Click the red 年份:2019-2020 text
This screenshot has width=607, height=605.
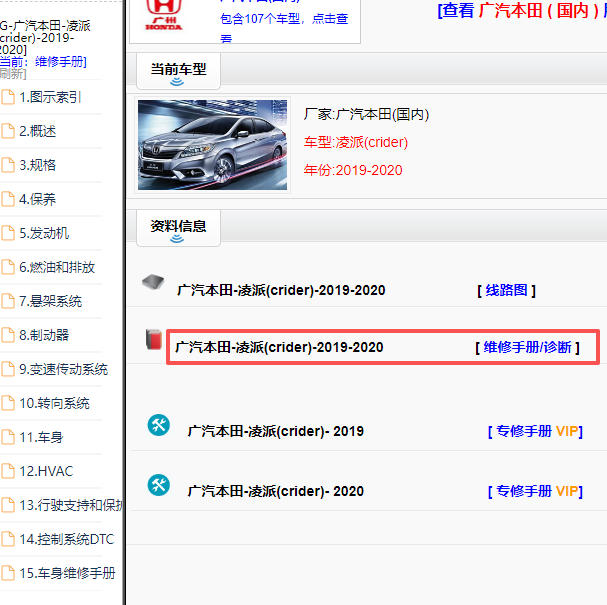353,170
